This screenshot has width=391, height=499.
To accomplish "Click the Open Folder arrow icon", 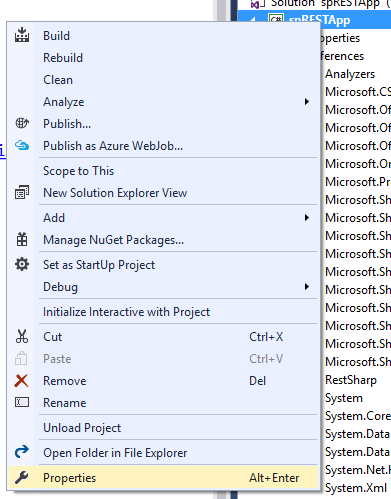I will tap(22, 452).
